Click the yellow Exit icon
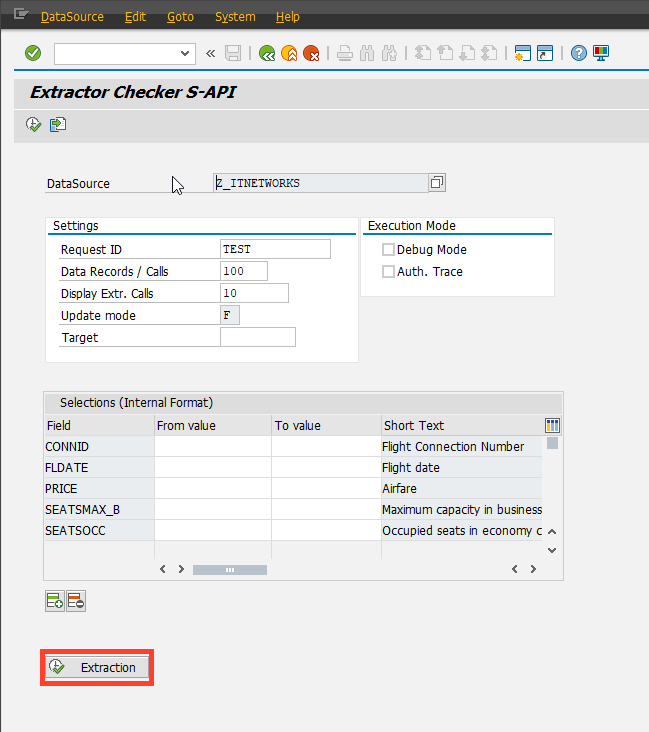Screen dimensions: 649x732 pos(289,53)
